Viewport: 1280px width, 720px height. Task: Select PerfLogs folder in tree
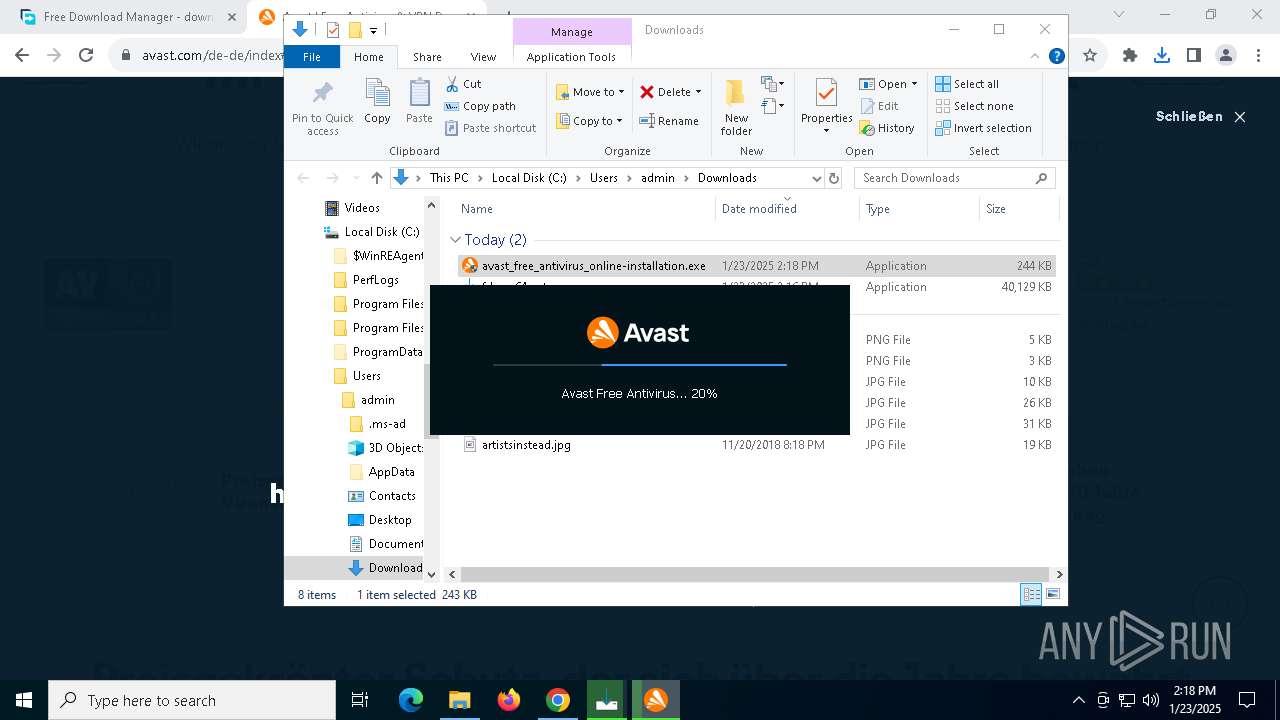[366, 280]
